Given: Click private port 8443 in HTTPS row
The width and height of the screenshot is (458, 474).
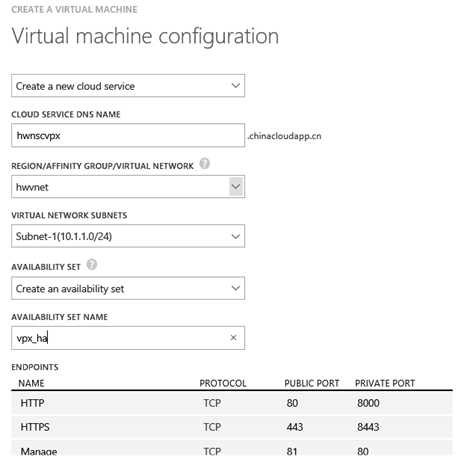Looking at the screenshot, I should tap(368, 427).
